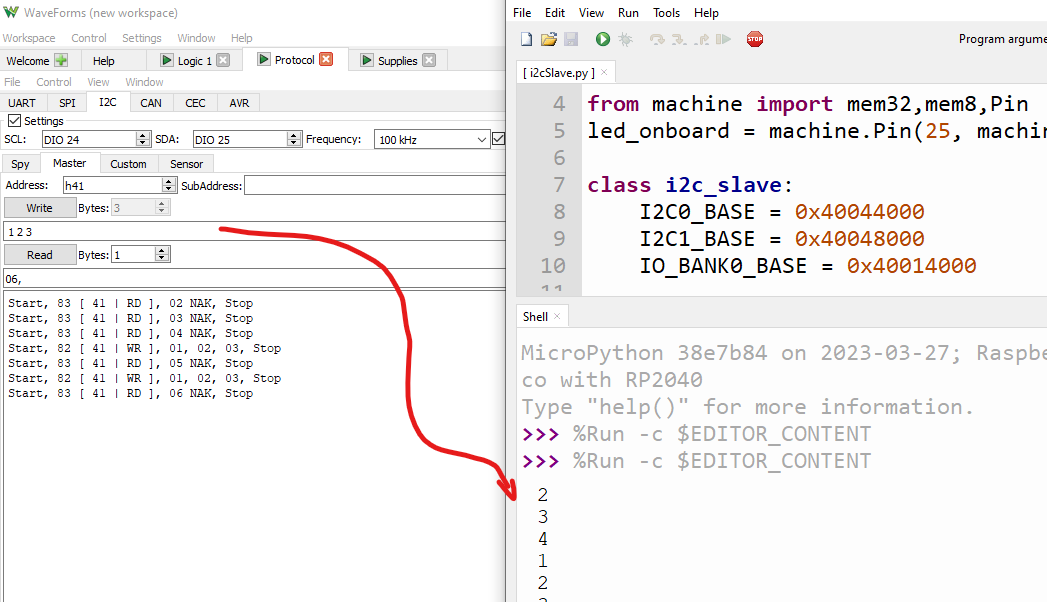Toggle the checkbox next to Frequency dropdown
Viewport: 1047px width, 602px height.
pos(498,139)
